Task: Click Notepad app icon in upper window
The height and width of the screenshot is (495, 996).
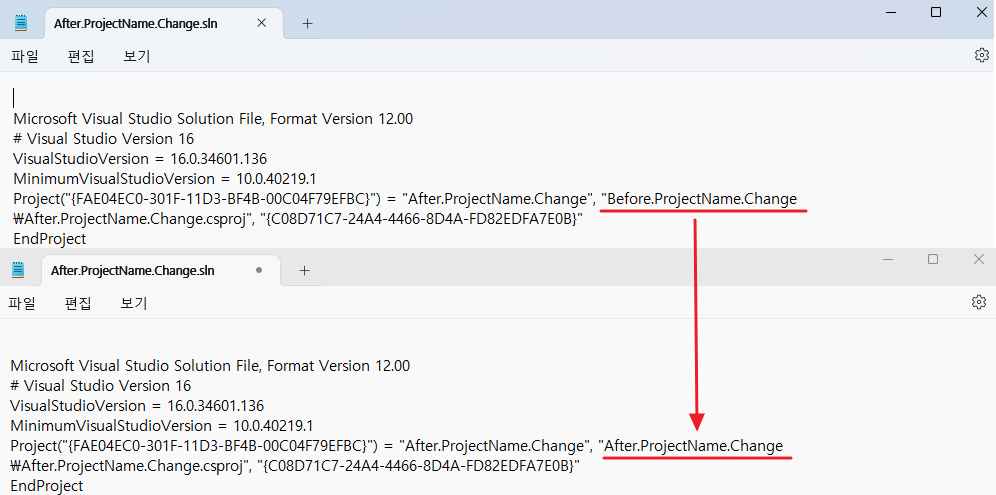Action: 22,23
